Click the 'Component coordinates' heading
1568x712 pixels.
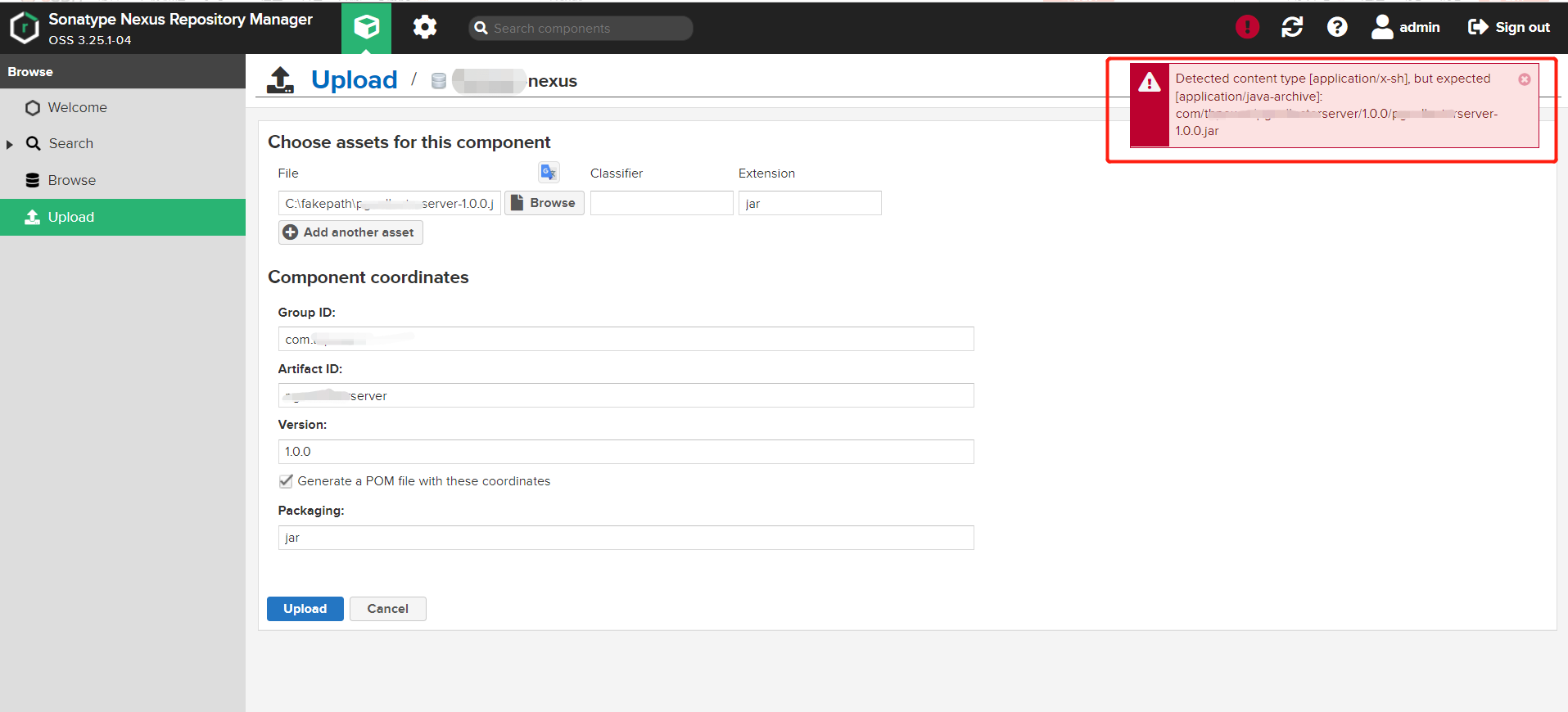click(x=368, y=277)
